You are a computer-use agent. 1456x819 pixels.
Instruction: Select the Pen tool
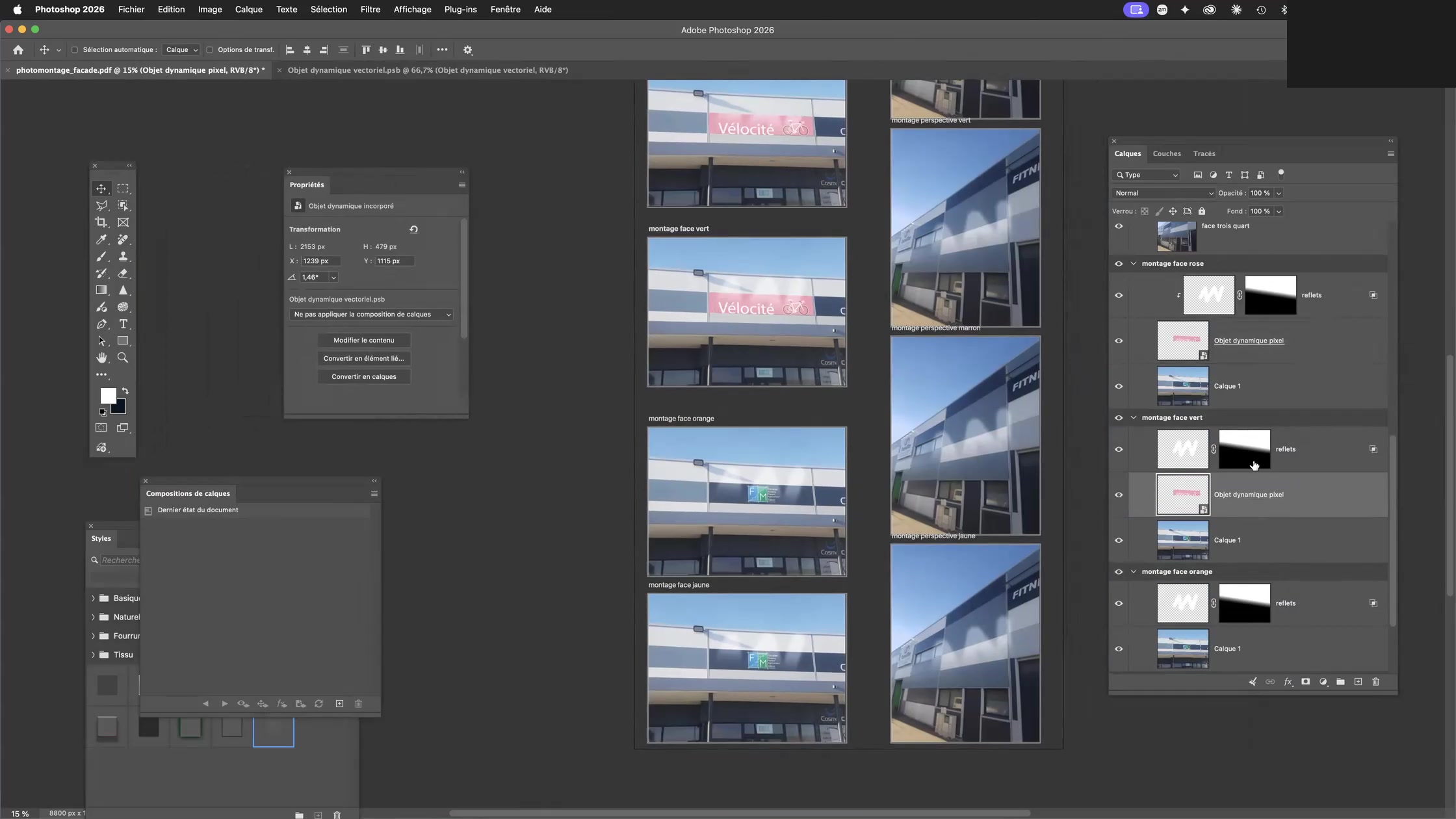coord(101,324)
